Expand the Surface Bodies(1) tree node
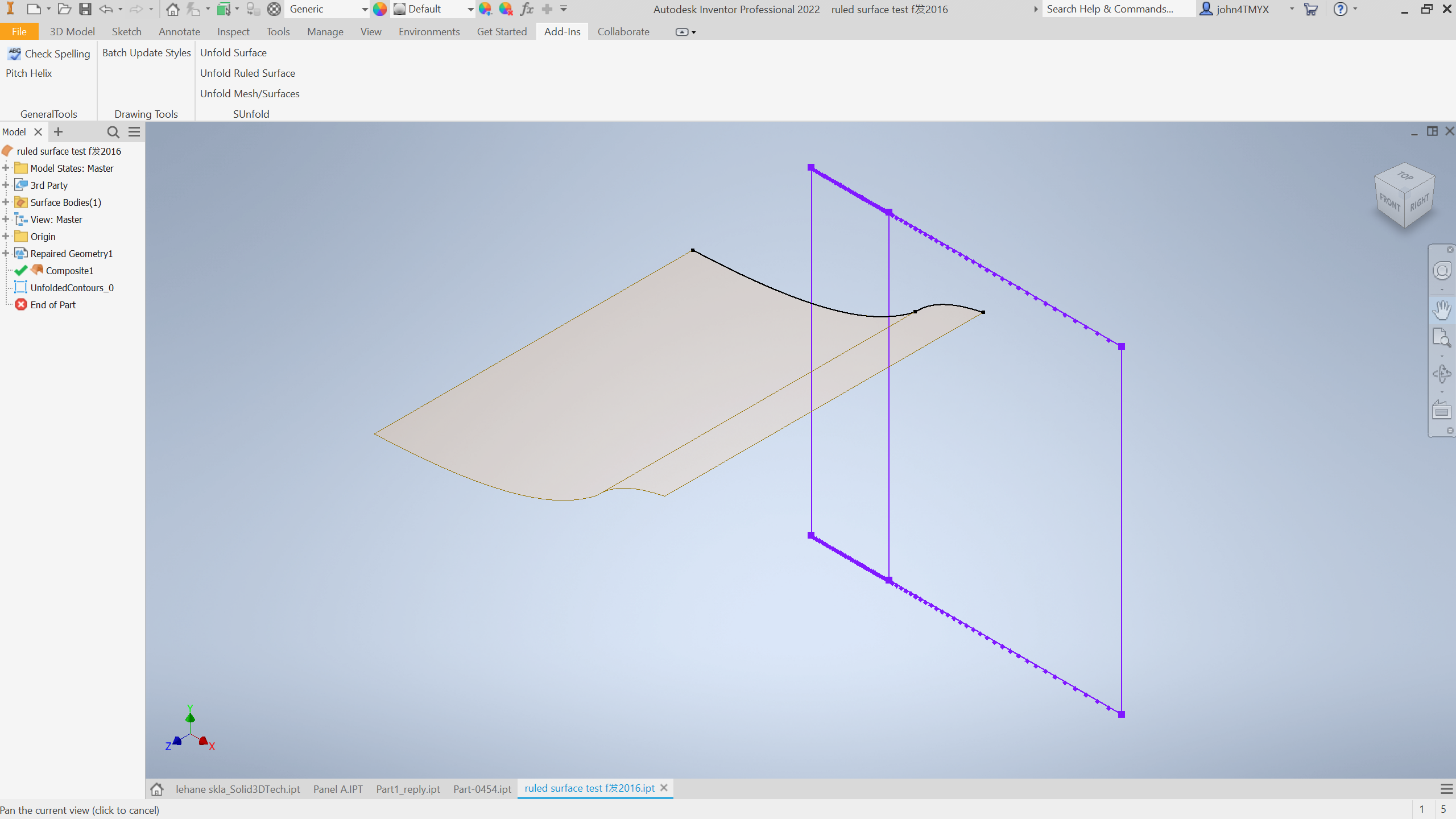This screenshot has width=1456, height=819. [x=6, y=202]
